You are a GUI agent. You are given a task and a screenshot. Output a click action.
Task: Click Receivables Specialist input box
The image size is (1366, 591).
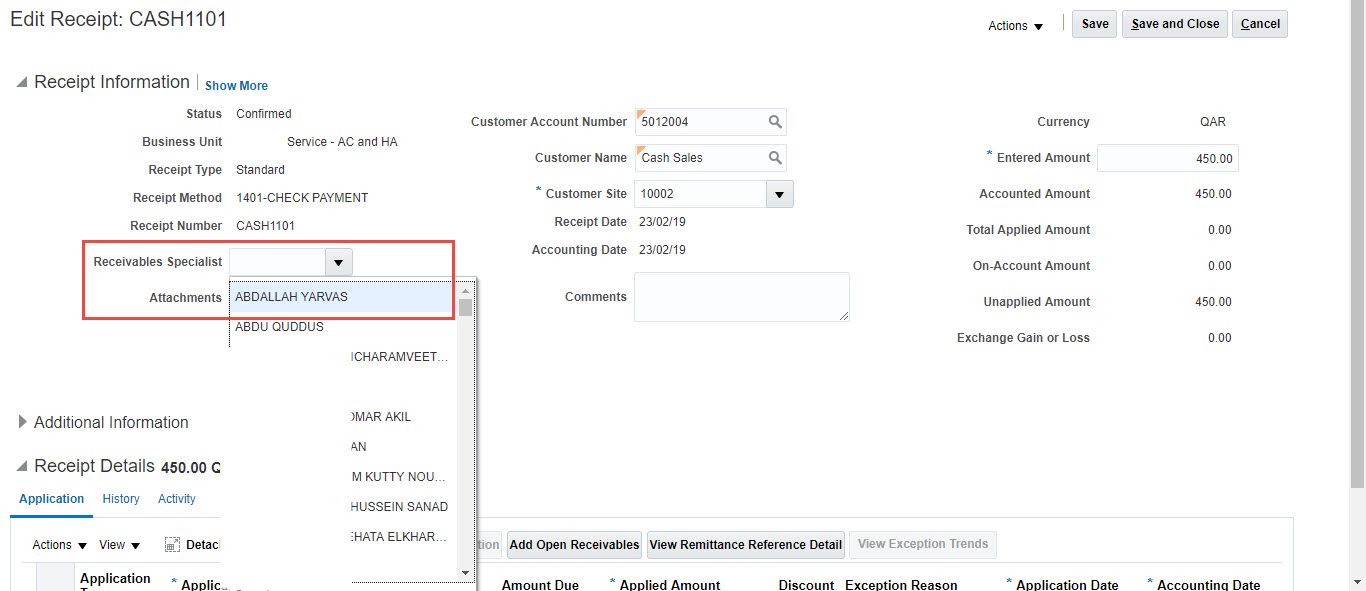click(x=278, y=262)
